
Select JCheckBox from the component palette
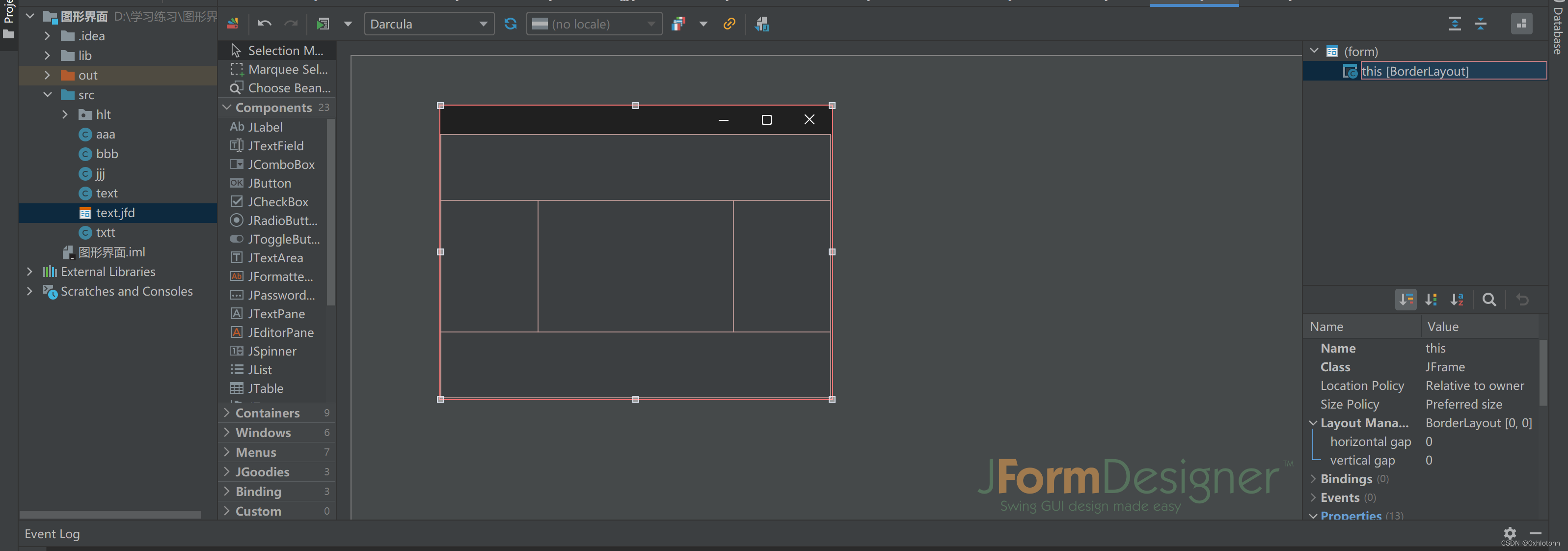click(x=277, y=201)
